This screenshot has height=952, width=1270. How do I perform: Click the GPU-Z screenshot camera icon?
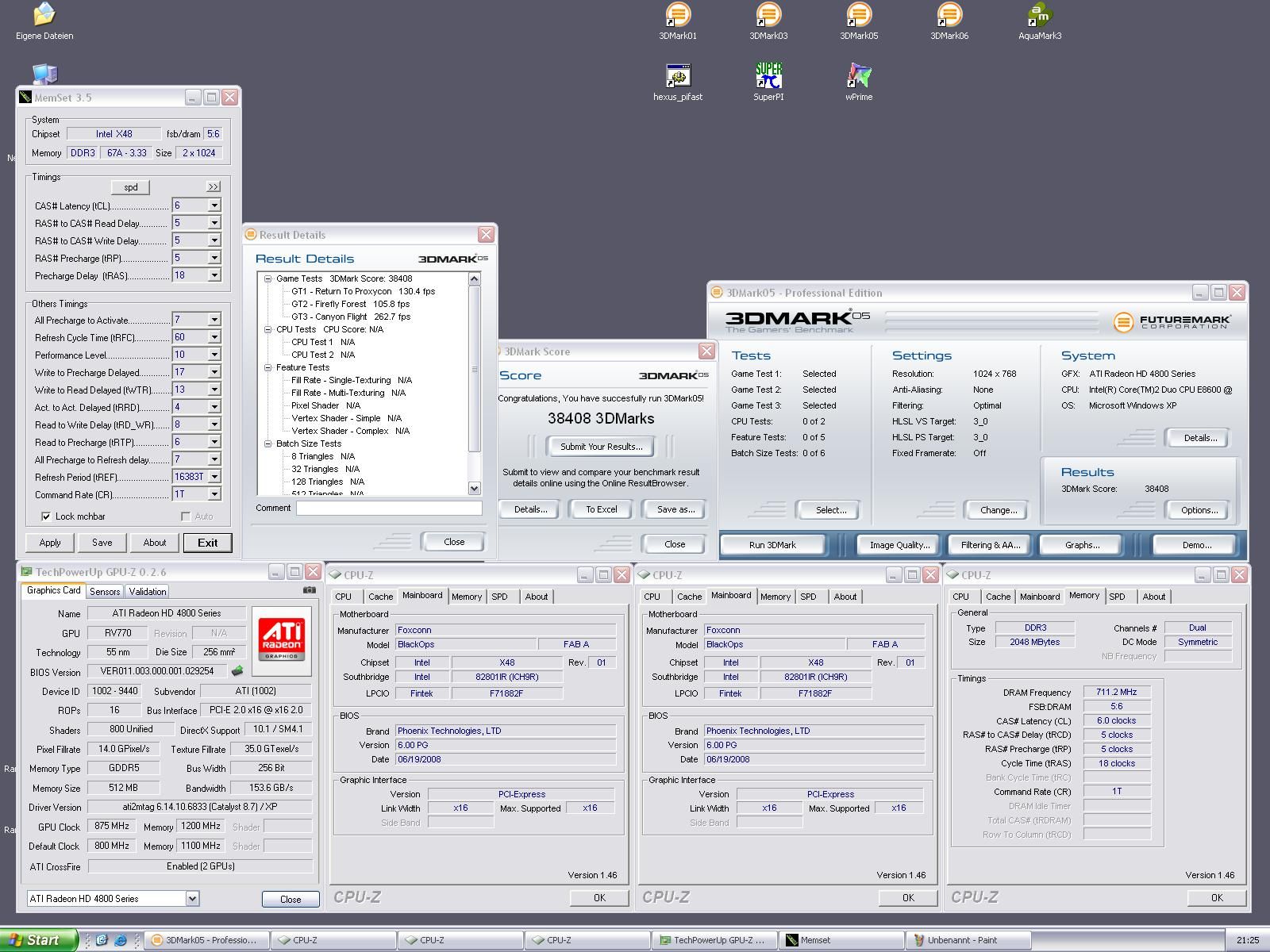point(309,590)
